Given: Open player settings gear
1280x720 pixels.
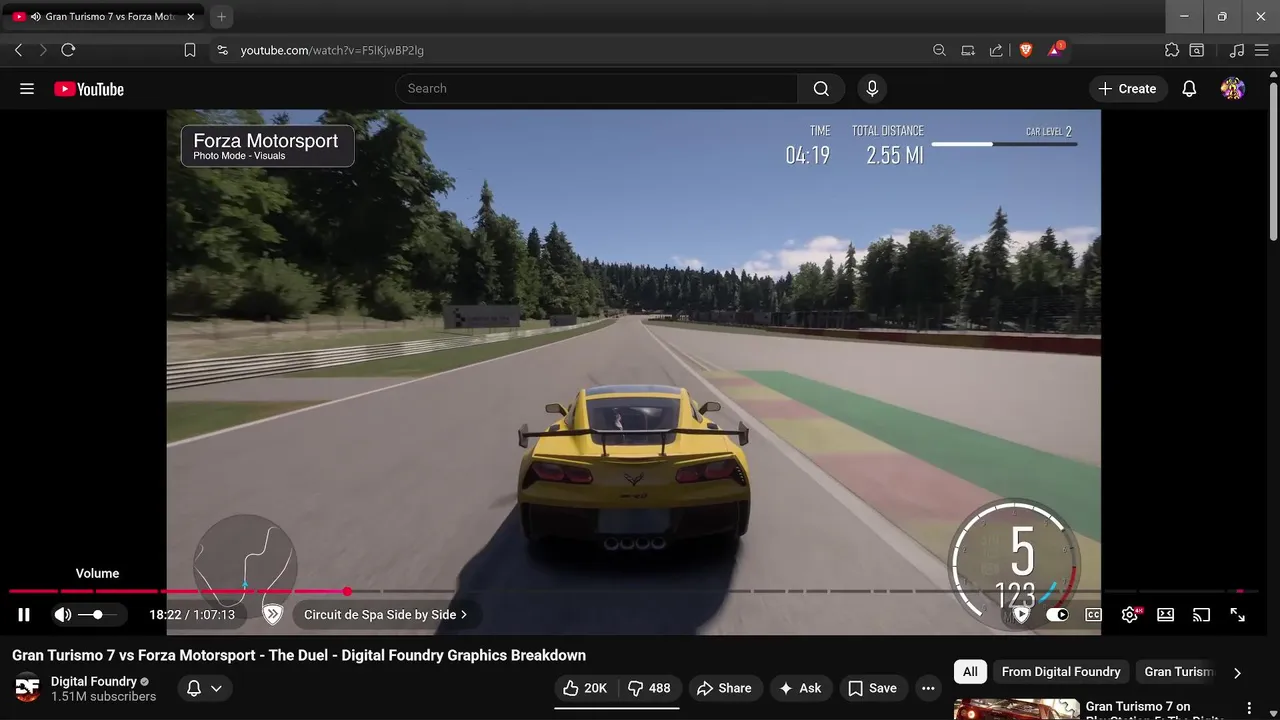Looking at the screenshot, I should (1130, 615).
